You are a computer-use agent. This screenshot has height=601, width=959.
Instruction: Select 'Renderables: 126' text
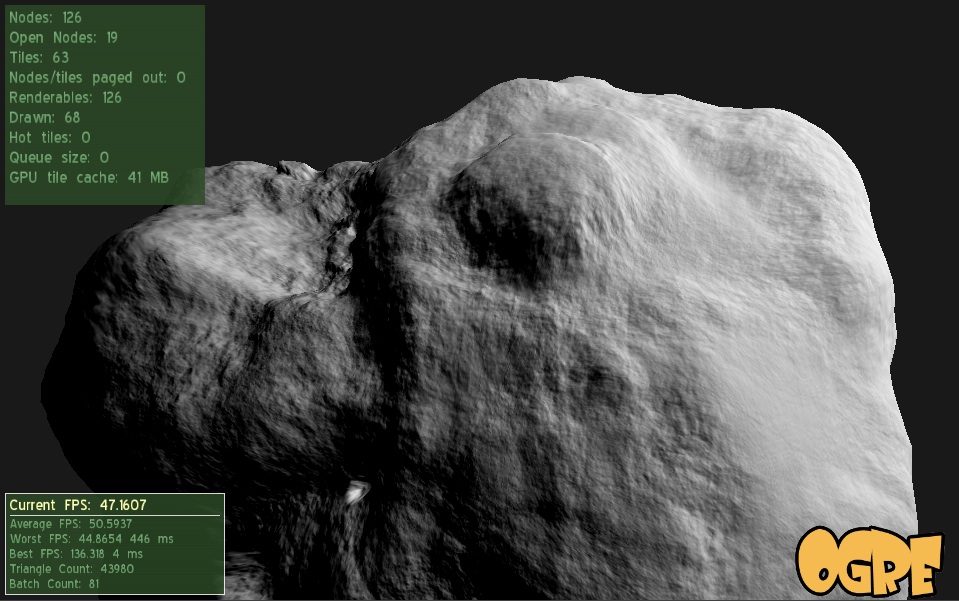click(x=65, y=98)
